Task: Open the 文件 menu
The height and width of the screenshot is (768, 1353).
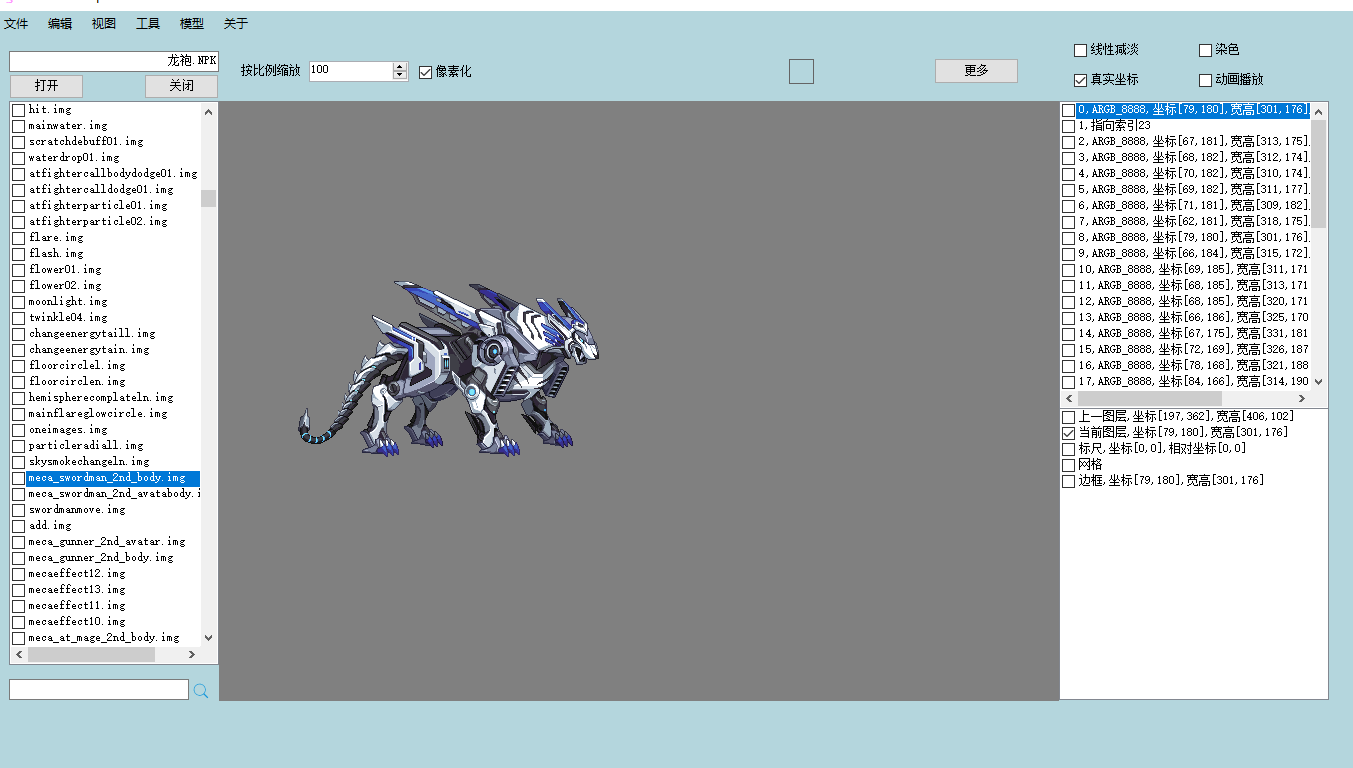Action: tap(16, 24)
